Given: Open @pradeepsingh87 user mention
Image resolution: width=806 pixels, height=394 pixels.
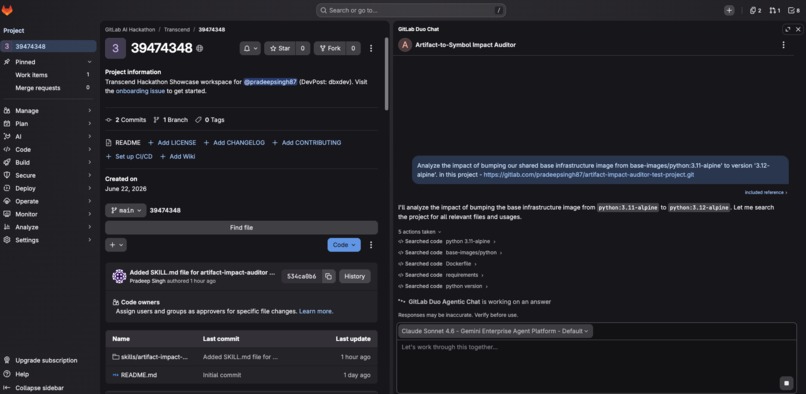Looking at the screenshot, I should (270, 82).
